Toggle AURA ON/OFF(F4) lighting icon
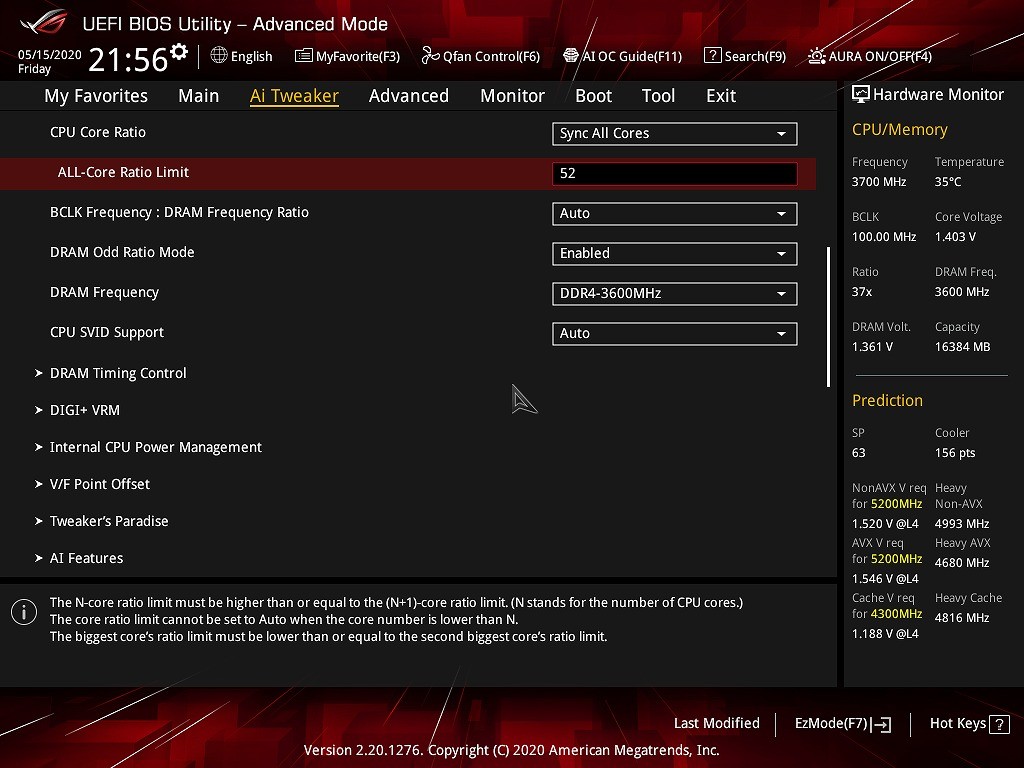1024x768 pixels. [817, 56]
